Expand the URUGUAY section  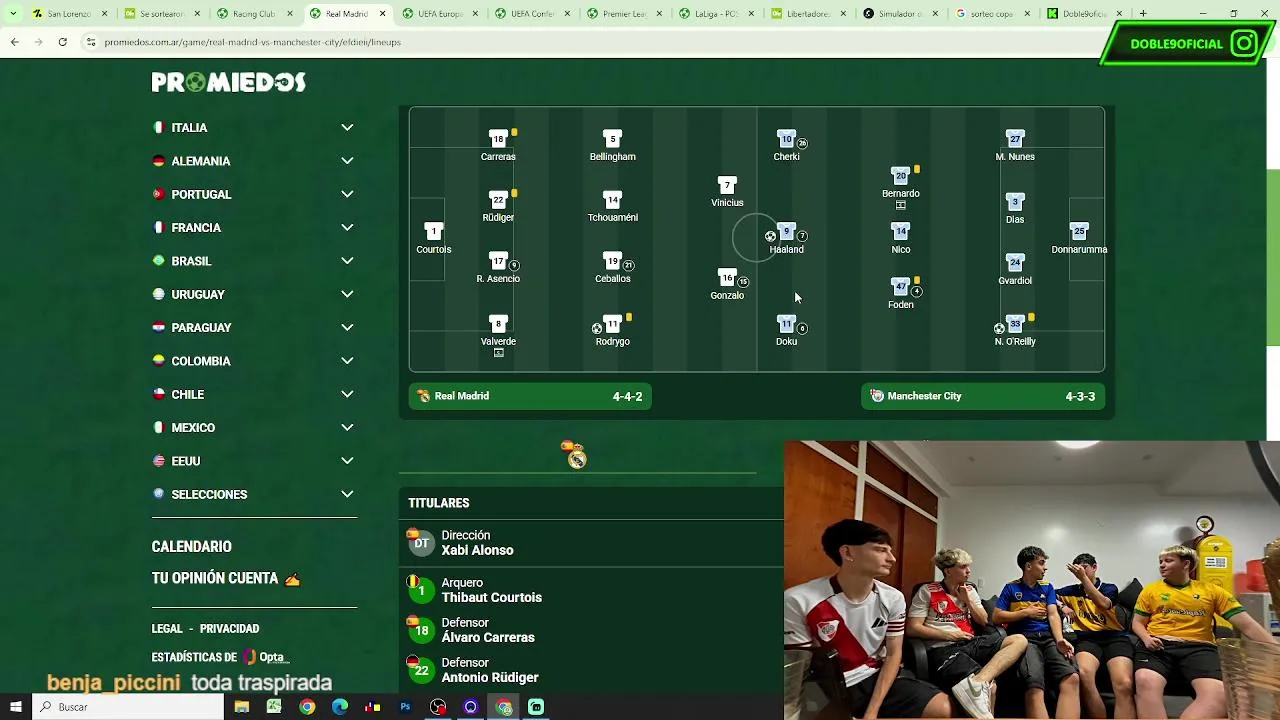[347, 294]
